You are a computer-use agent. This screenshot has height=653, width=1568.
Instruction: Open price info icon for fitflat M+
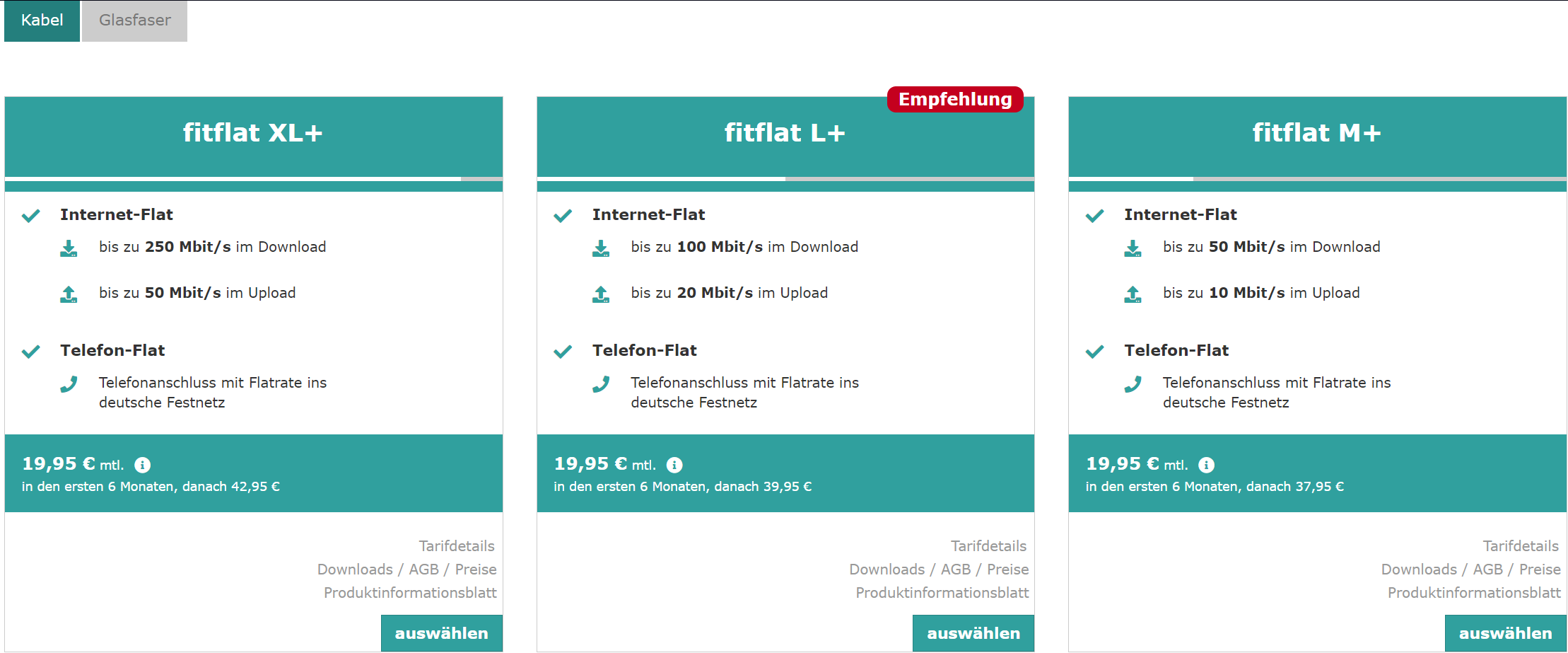point(1207,465)
